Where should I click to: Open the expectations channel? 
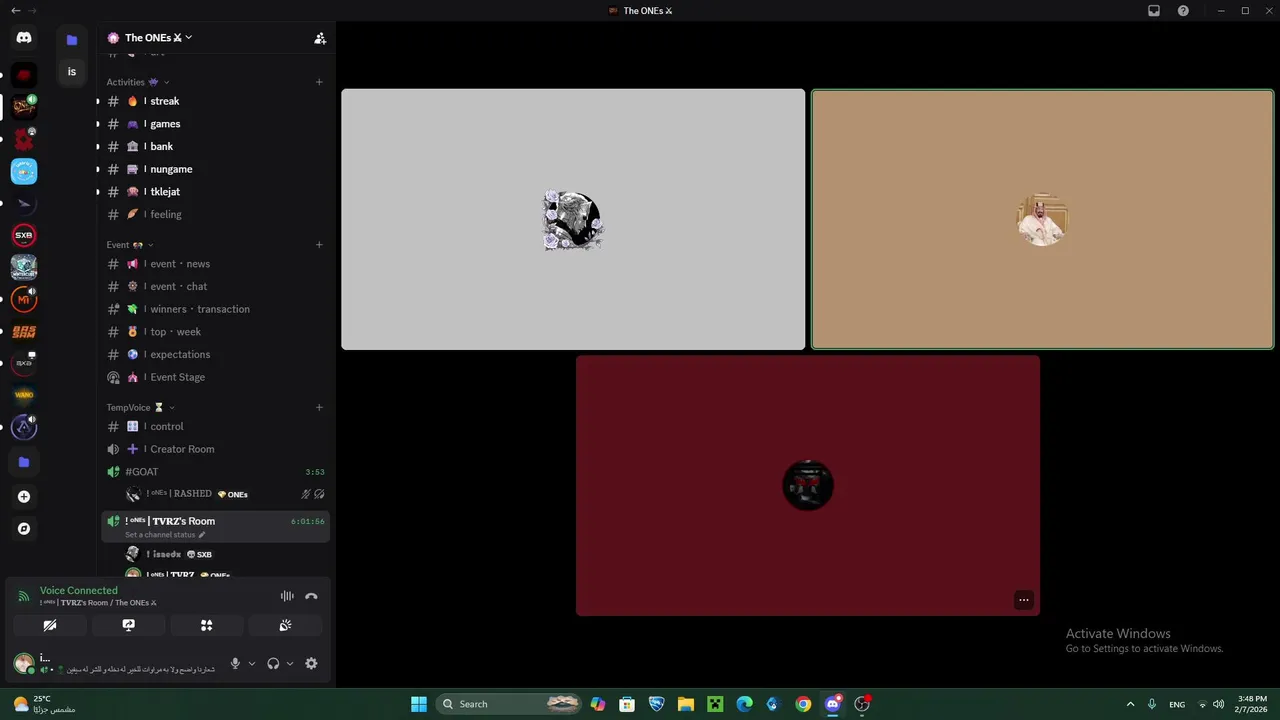click(x=215, y=354)
